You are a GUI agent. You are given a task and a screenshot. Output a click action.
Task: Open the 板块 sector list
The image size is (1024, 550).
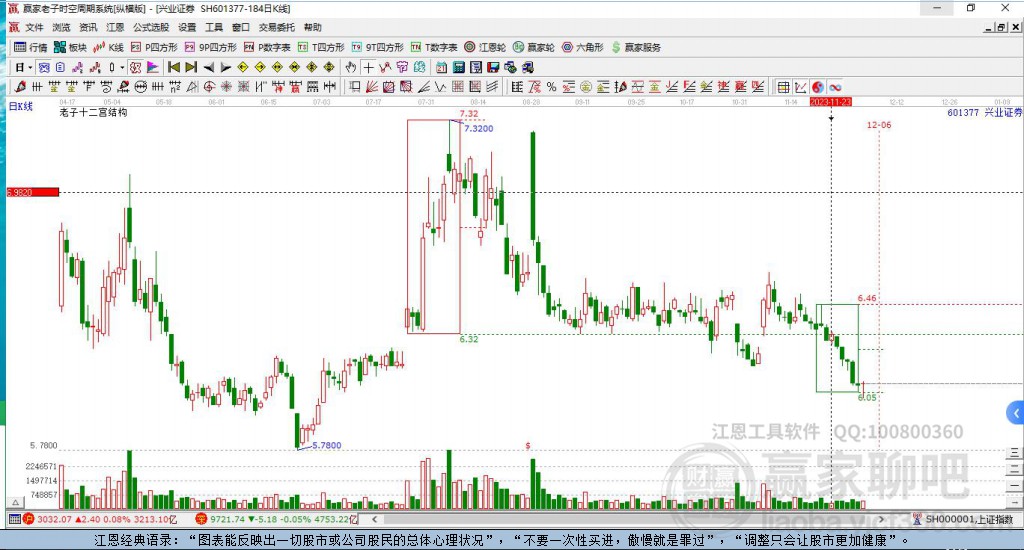tap(70, 47)
